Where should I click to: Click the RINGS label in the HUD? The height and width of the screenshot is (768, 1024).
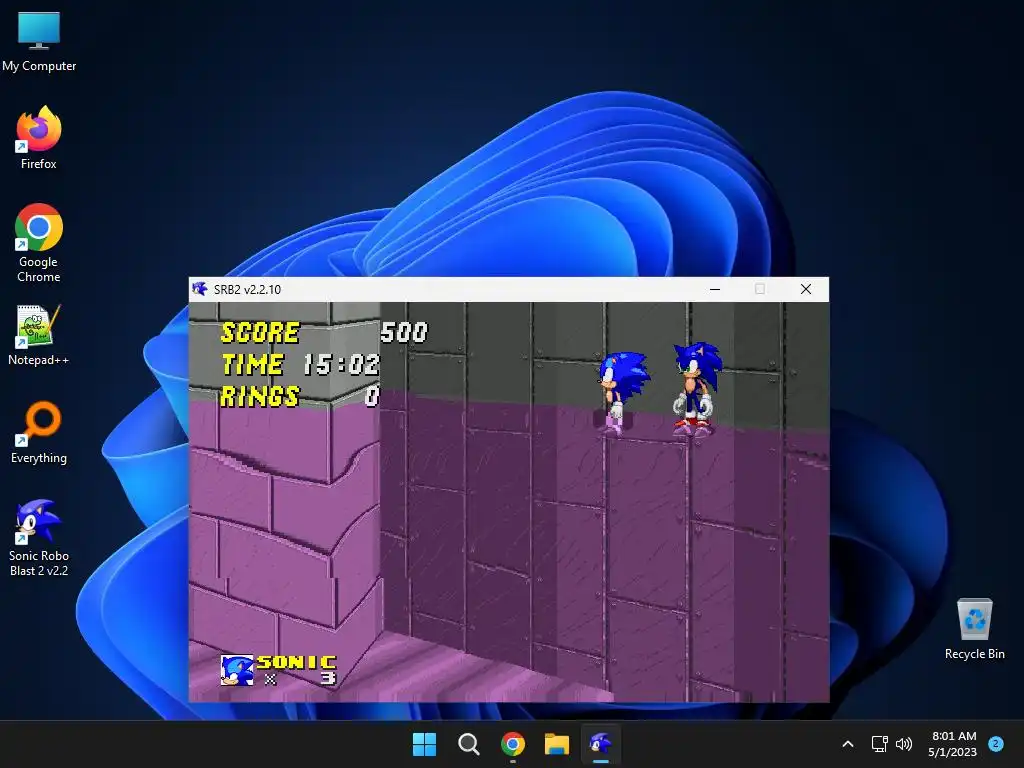(x=260, y=396)
